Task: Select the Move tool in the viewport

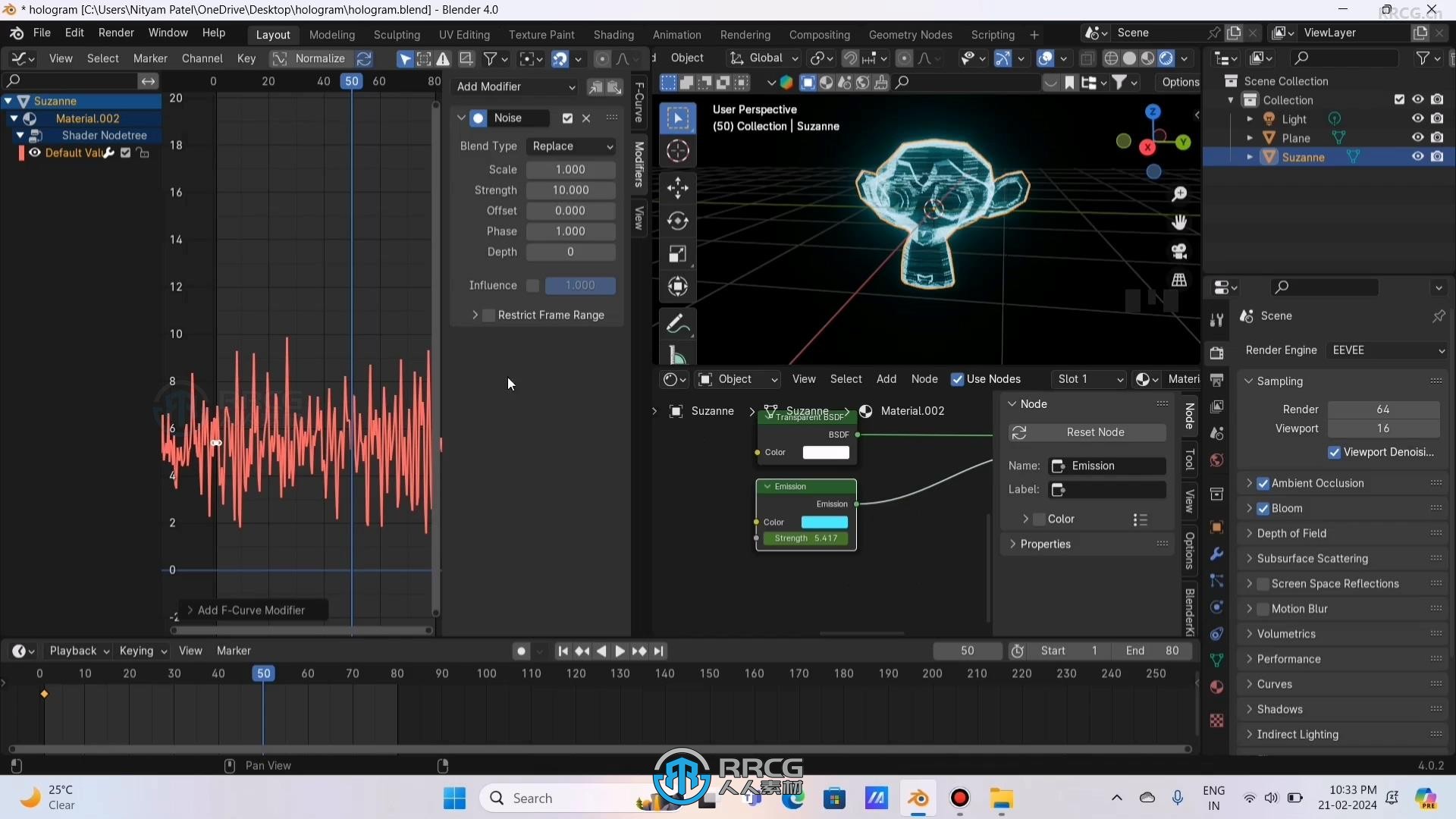Action: point(678,187)
